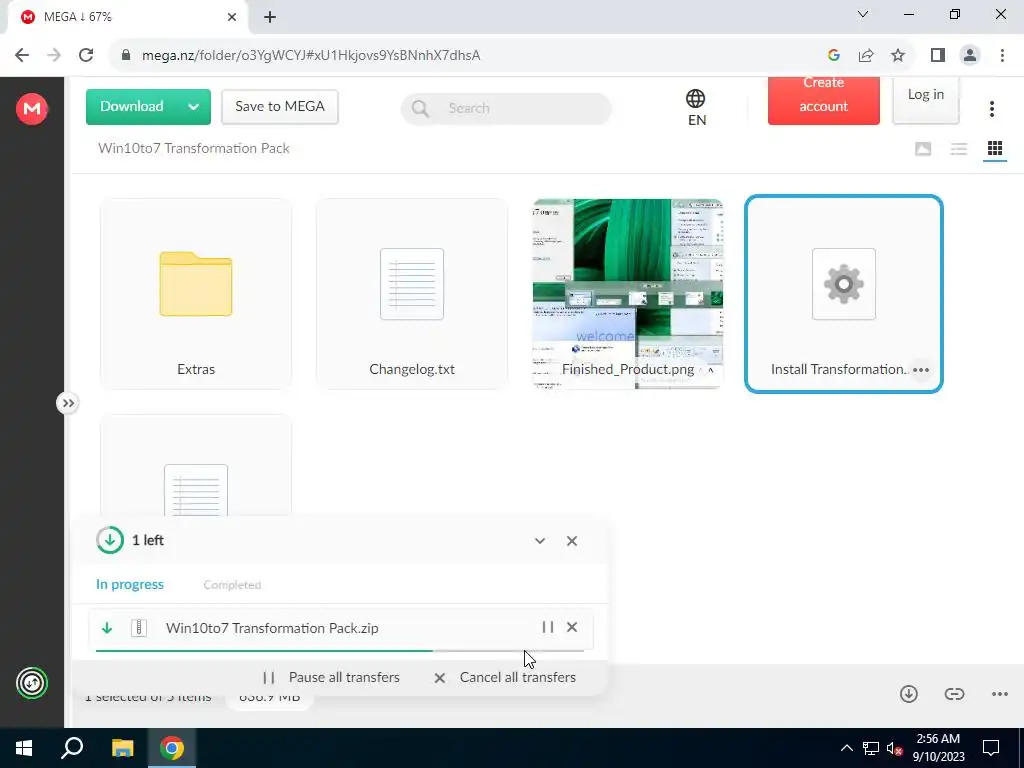Screen dimensions: 1024x768
Task: Focus the Search input field
Action: pos(506,108)
